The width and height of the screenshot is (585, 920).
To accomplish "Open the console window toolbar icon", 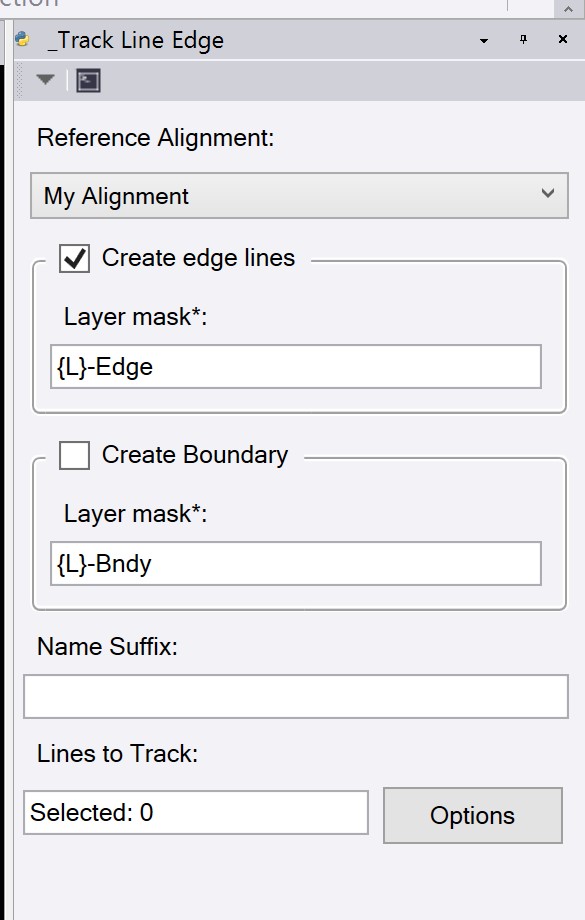I will tap(88, 80).
